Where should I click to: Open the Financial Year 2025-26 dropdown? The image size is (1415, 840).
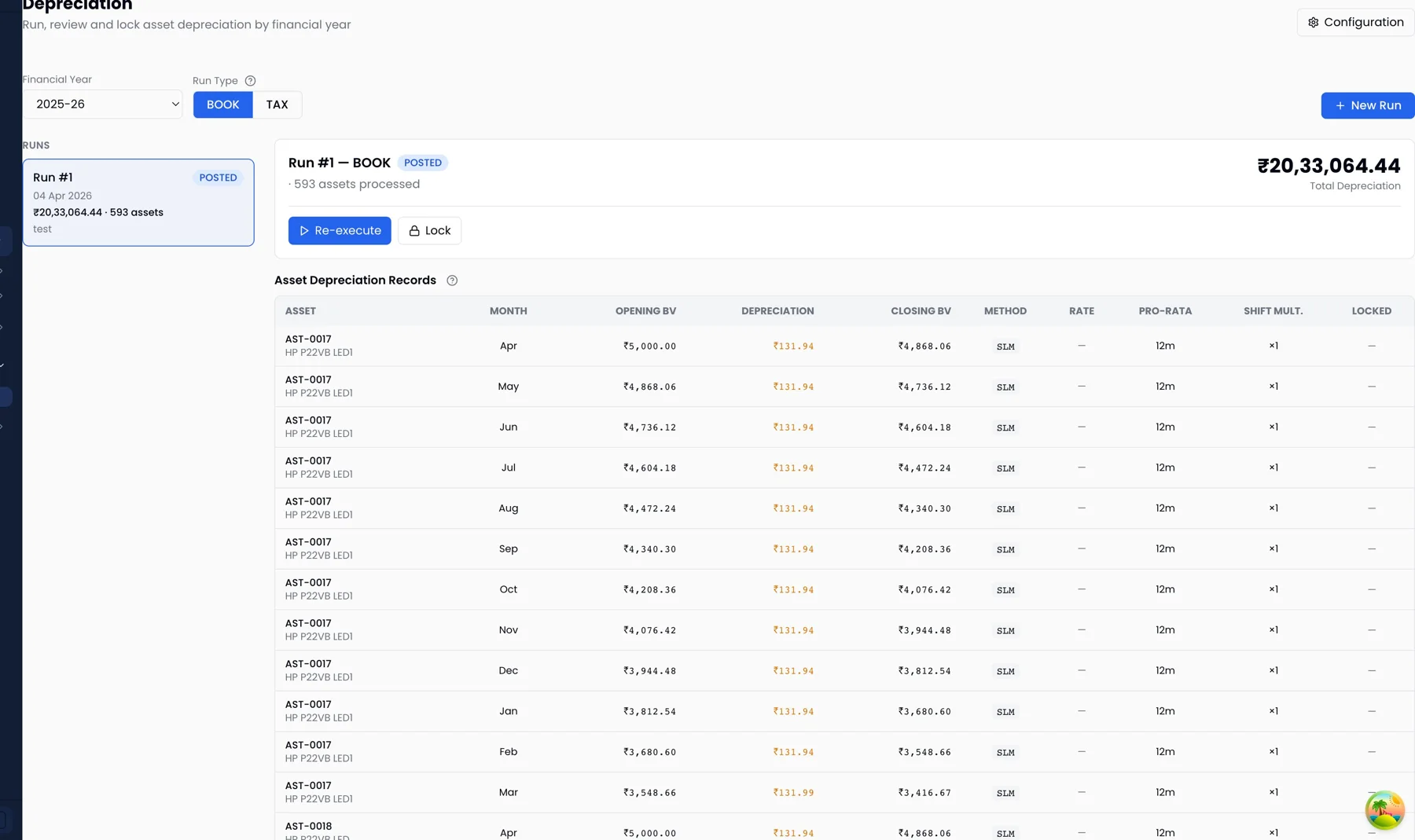pos(102,104)
